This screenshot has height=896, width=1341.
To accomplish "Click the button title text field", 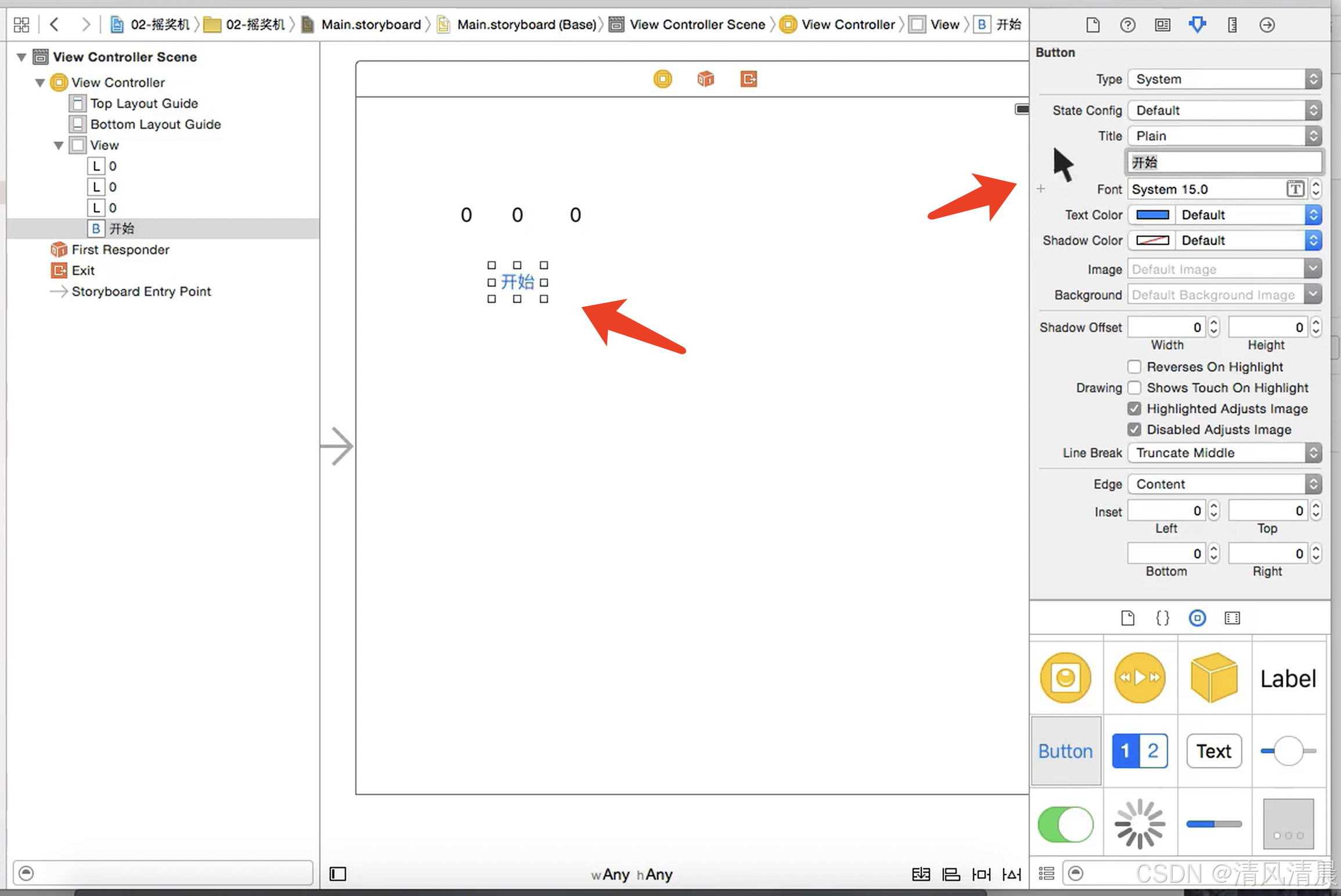I will (1224, 162).
